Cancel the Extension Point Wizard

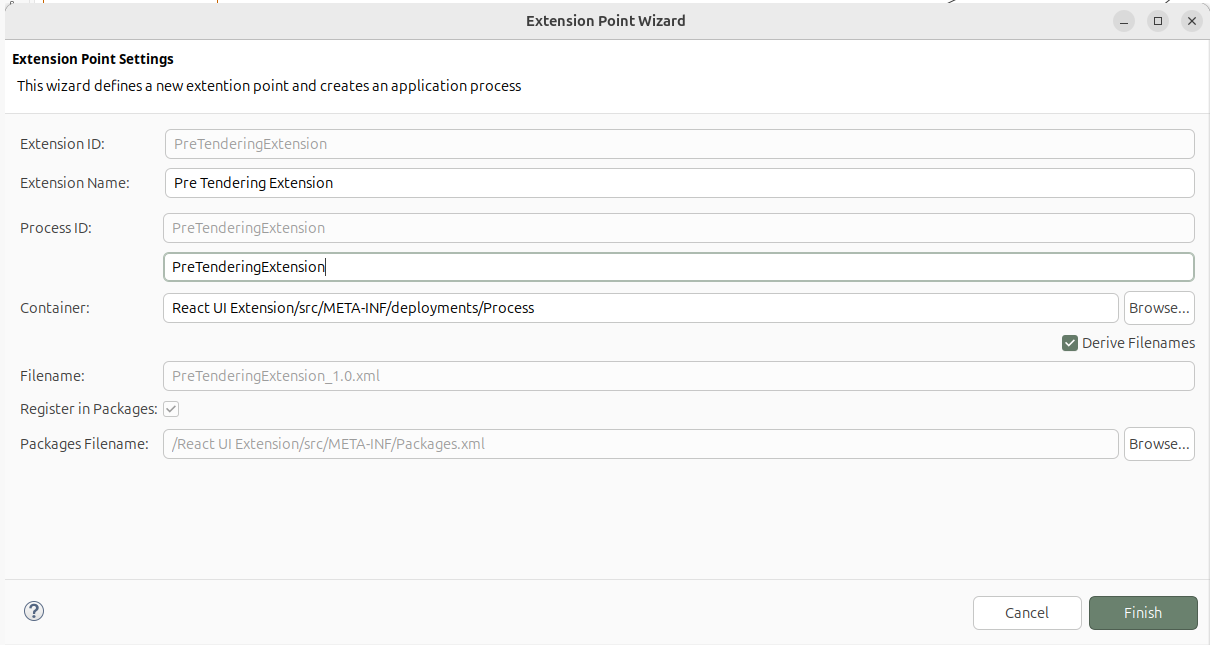(x=1027, y=612)
